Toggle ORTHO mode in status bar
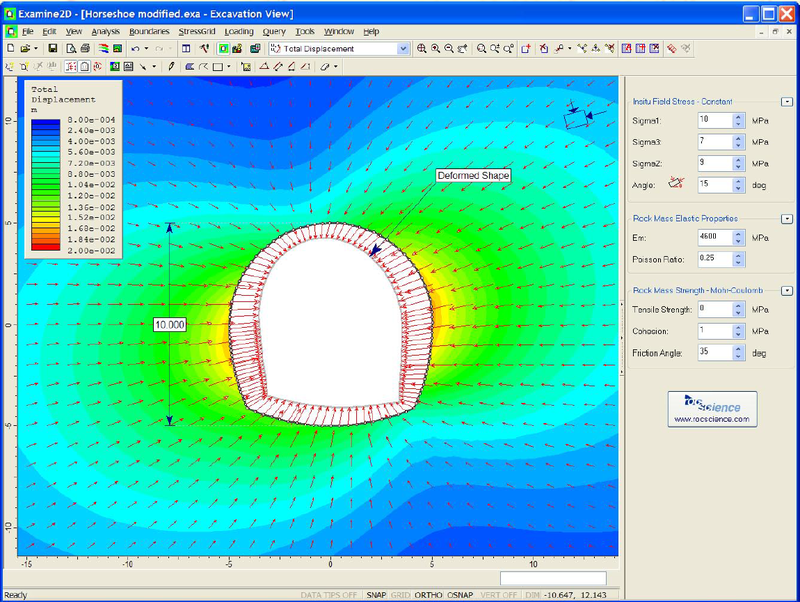 point(428,595)
